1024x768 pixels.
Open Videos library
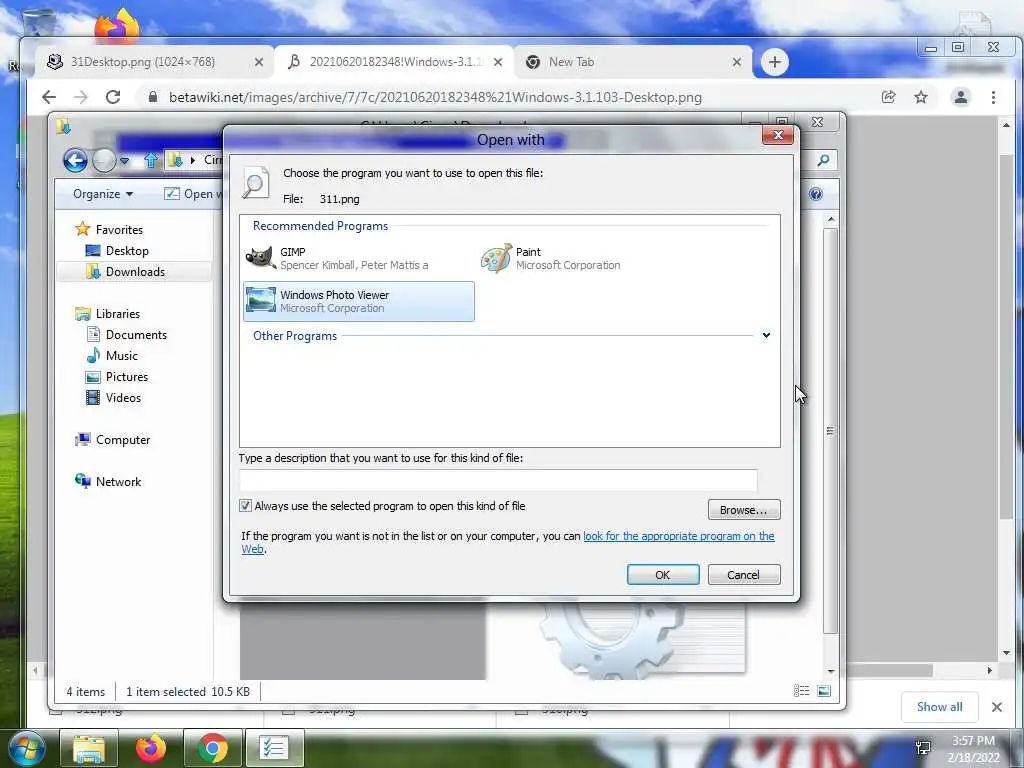pyautogui.click(x=114, y=398)
